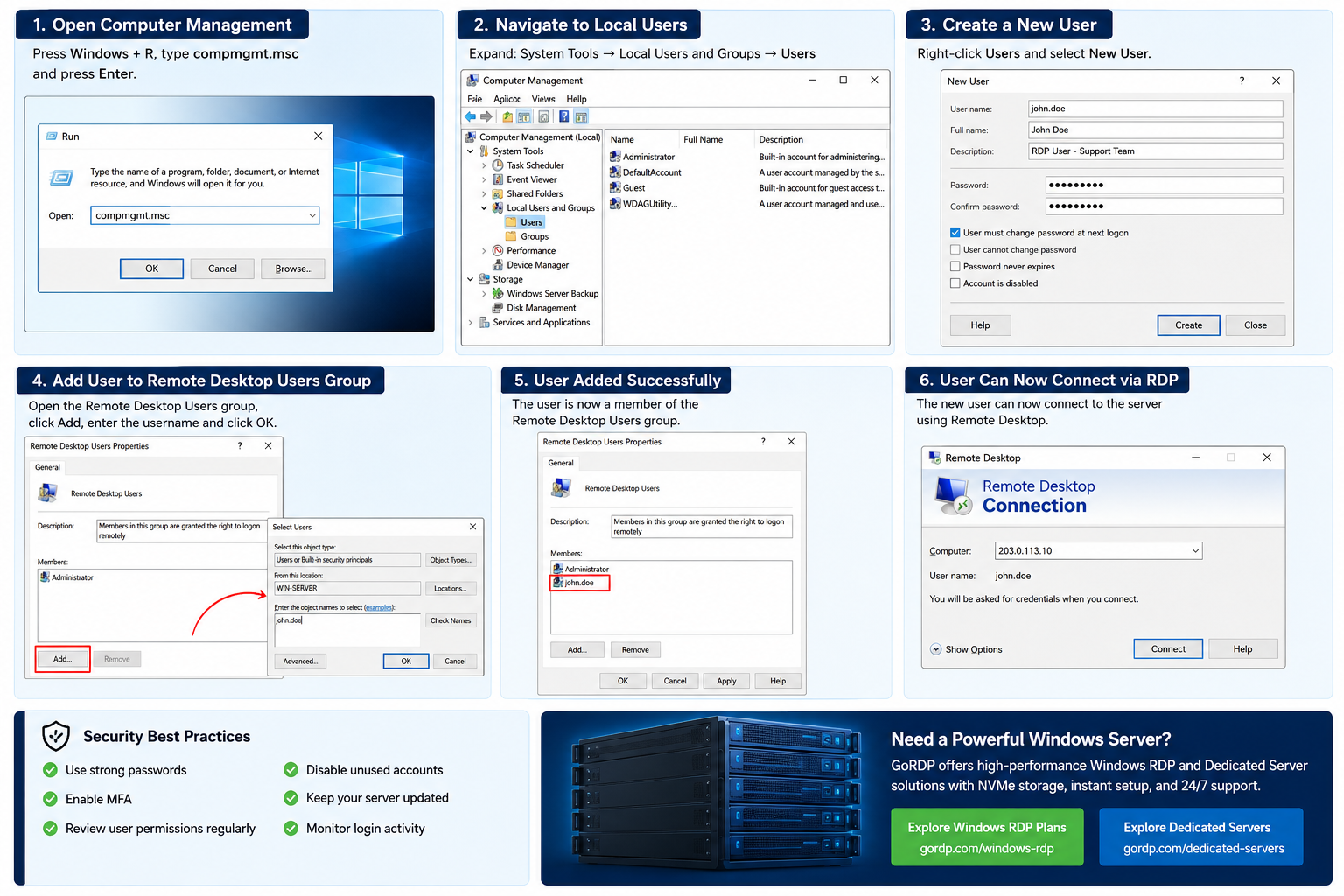The image size is (1344, 896).
Task: Collapse the System Tools tree node
Action: click(471, 151)
